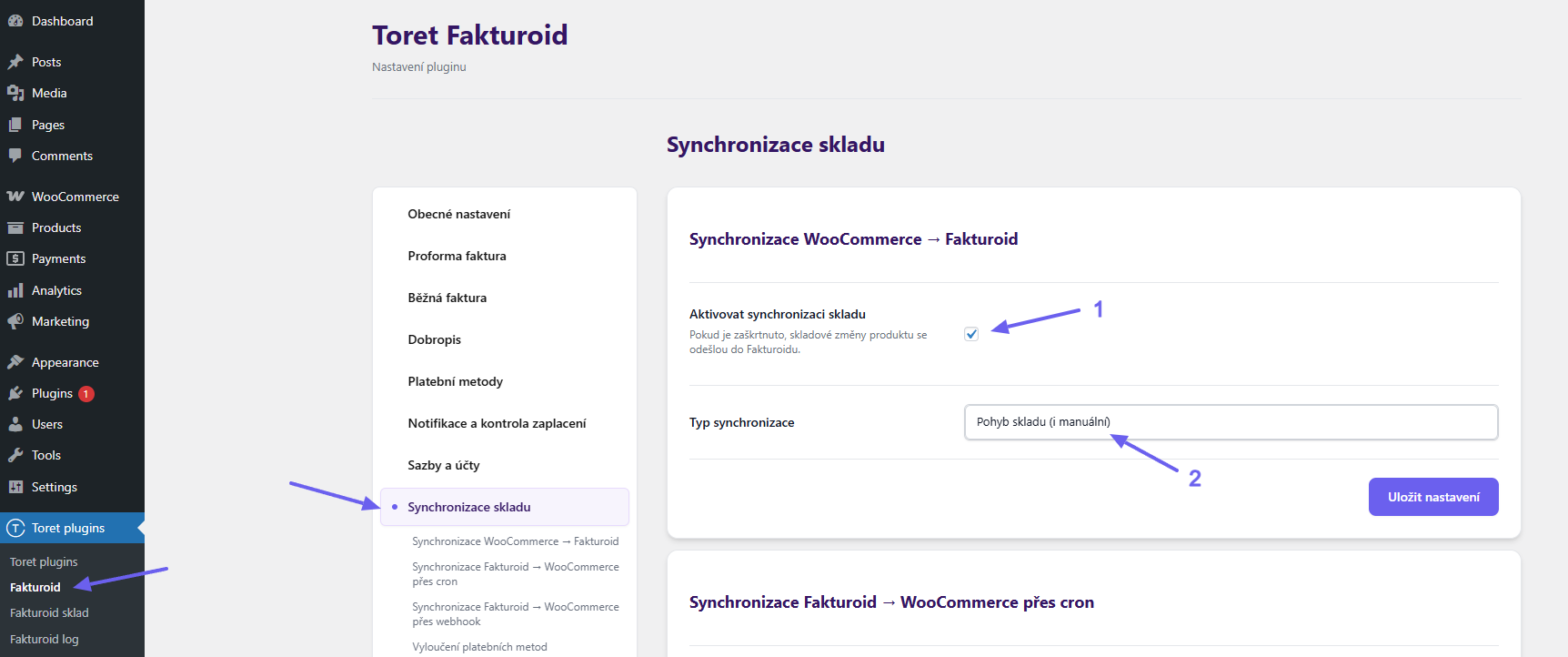Open the Typ synchronizace dropdown
The width and height of the screenshot is (1568, 657).
coord(1231,422)
